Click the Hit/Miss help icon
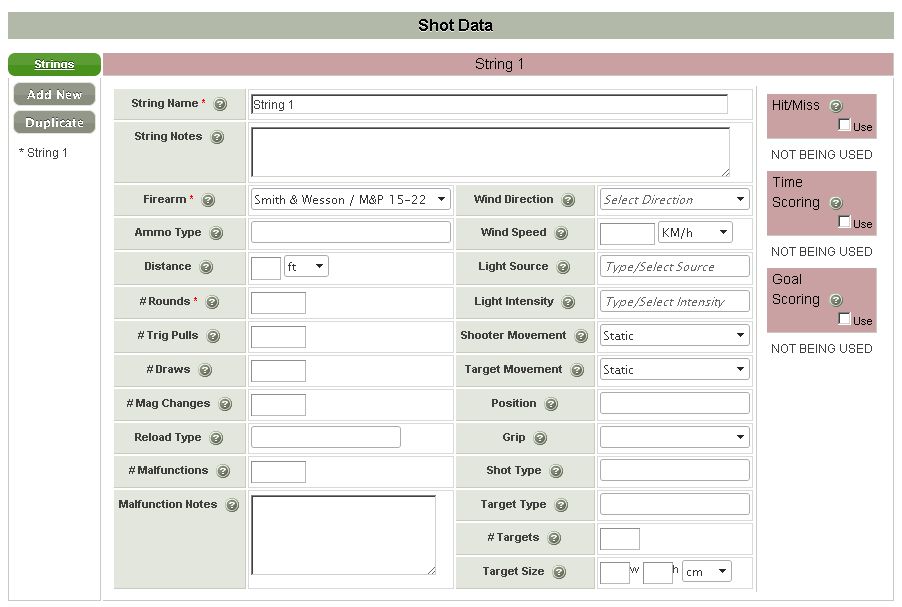The height and width of the screenshot is (607, 902). coord(836,106)
